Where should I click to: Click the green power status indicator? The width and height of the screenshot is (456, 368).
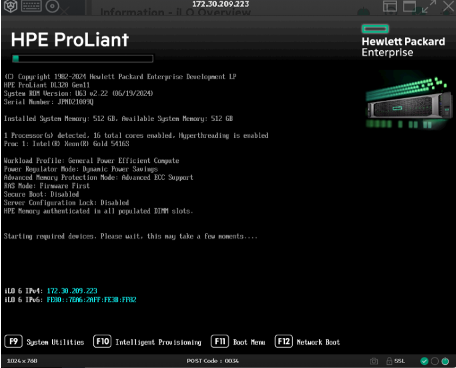click(x=445, y=361)
